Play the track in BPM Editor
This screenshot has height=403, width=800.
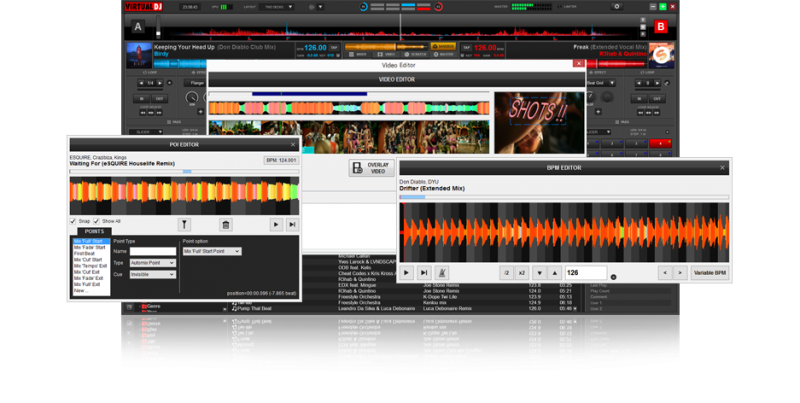407,273
